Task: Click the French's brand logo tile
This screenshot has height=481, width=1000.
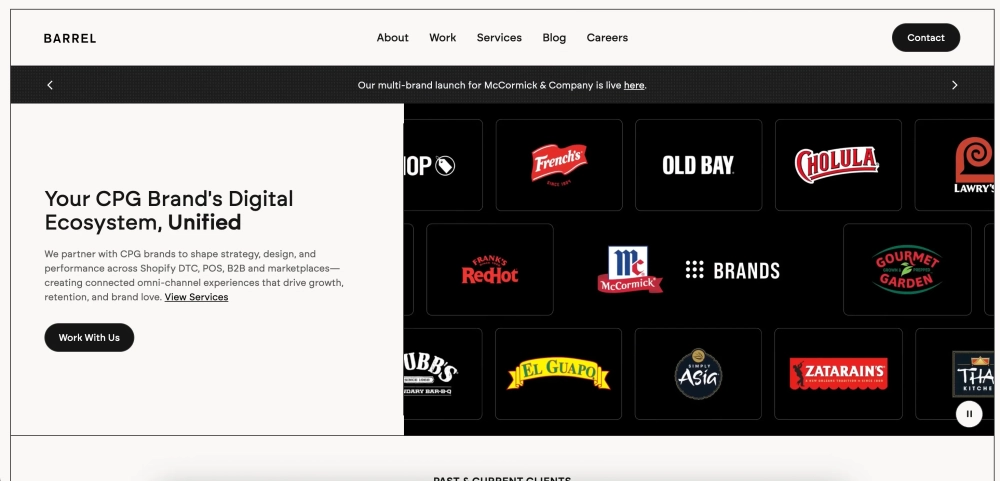Action: coord(559,165)
